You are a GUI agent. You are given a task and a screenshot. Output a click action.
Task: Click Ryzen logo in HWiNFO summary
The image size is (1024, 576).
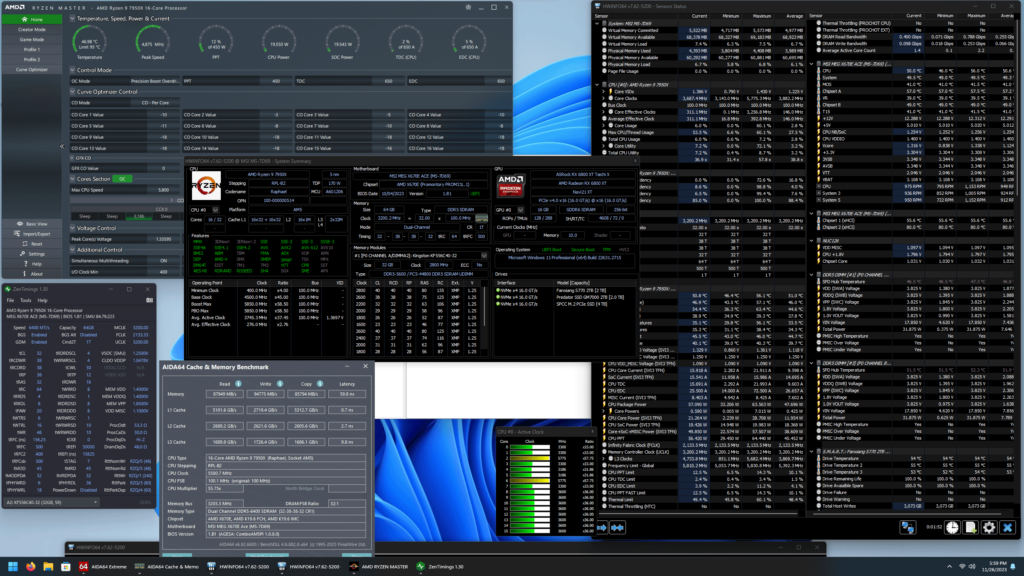206,185
